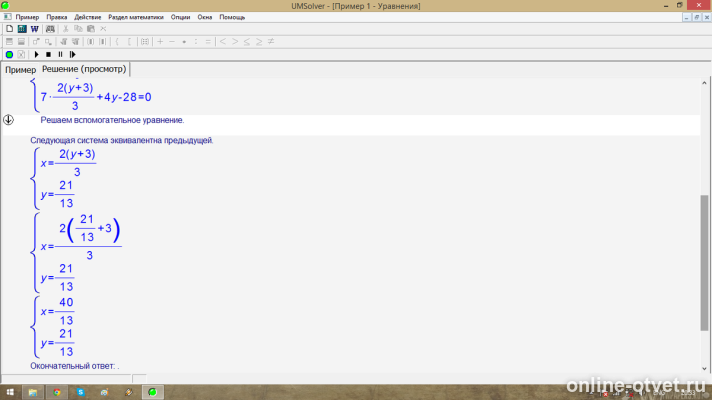Open the Действие menu
Screen dimensions: 712x400
click(88, 17)
